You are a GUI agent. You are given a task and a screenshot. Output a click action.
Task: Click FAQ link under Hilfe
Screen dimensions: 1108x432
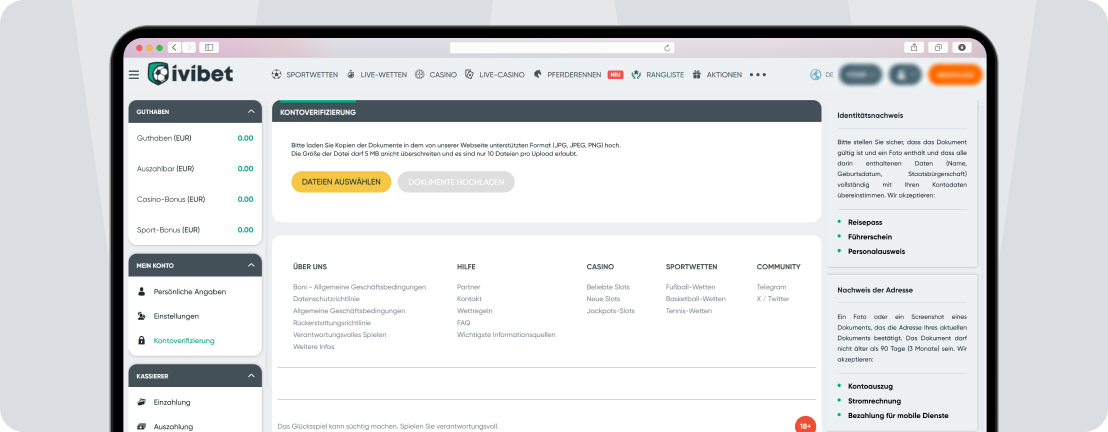pyautogui.click(x=464, y=322)
